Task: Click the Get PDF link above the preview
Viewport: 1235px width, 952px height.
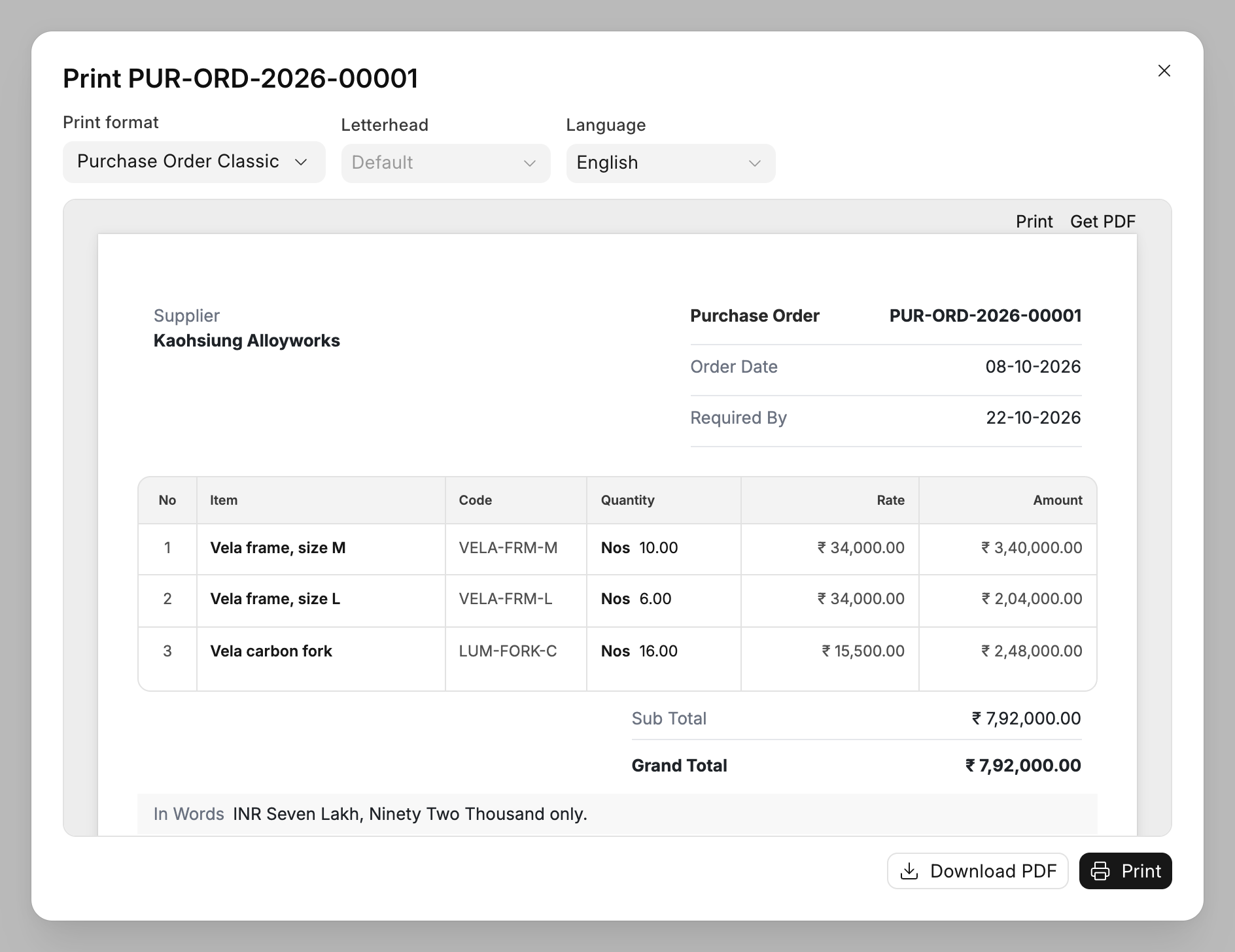Action: pyautogui.click(x=1103, y=222)
